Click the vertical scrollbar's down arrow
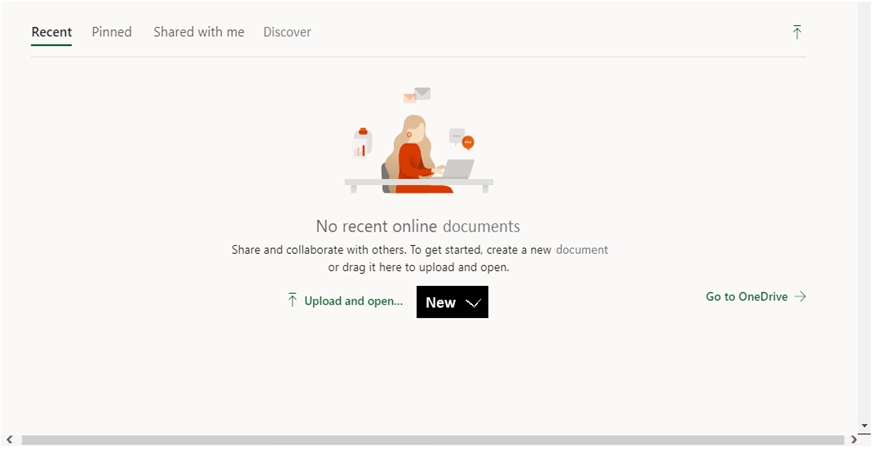 click(864, 426)
